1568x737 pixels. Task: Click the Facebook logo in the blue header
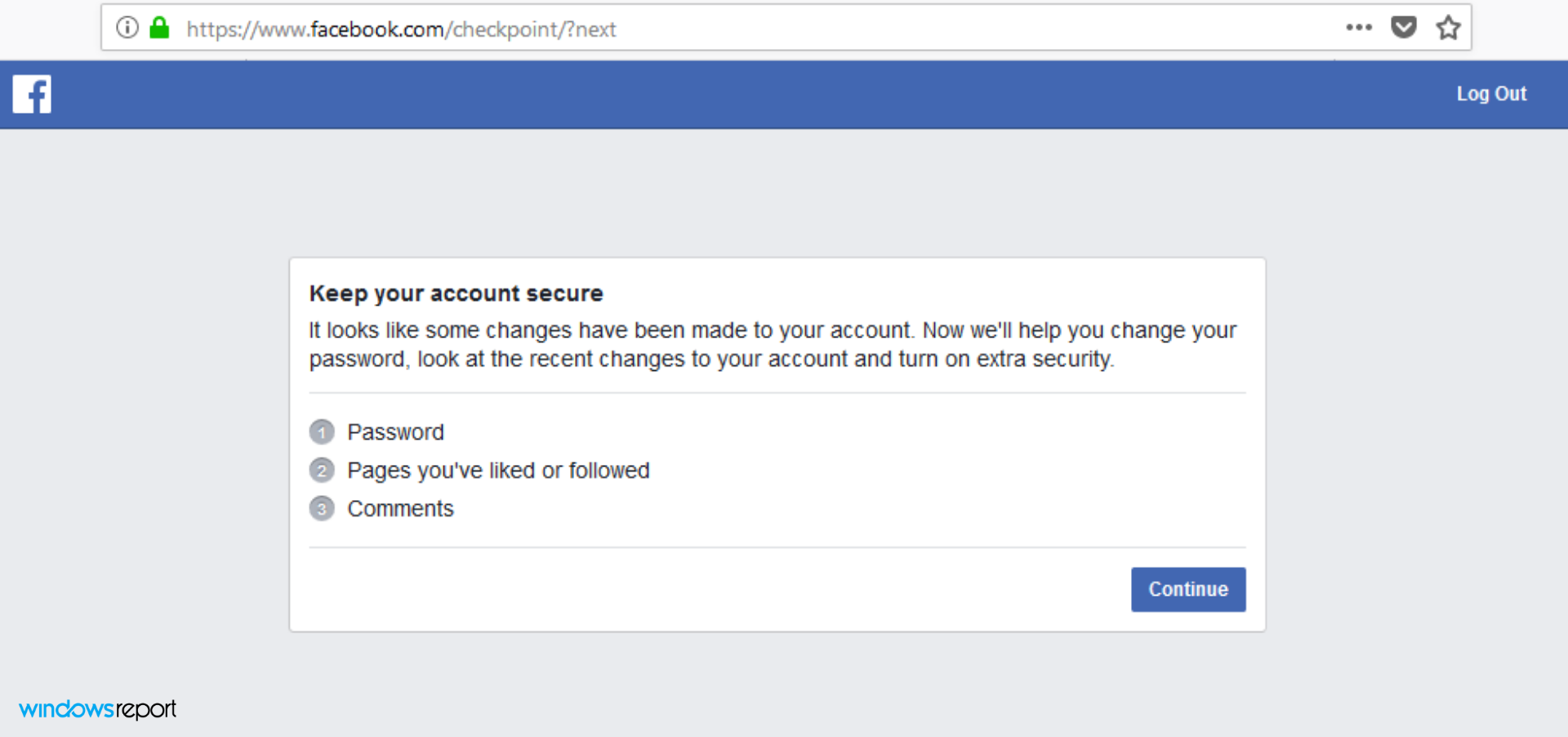31,94
